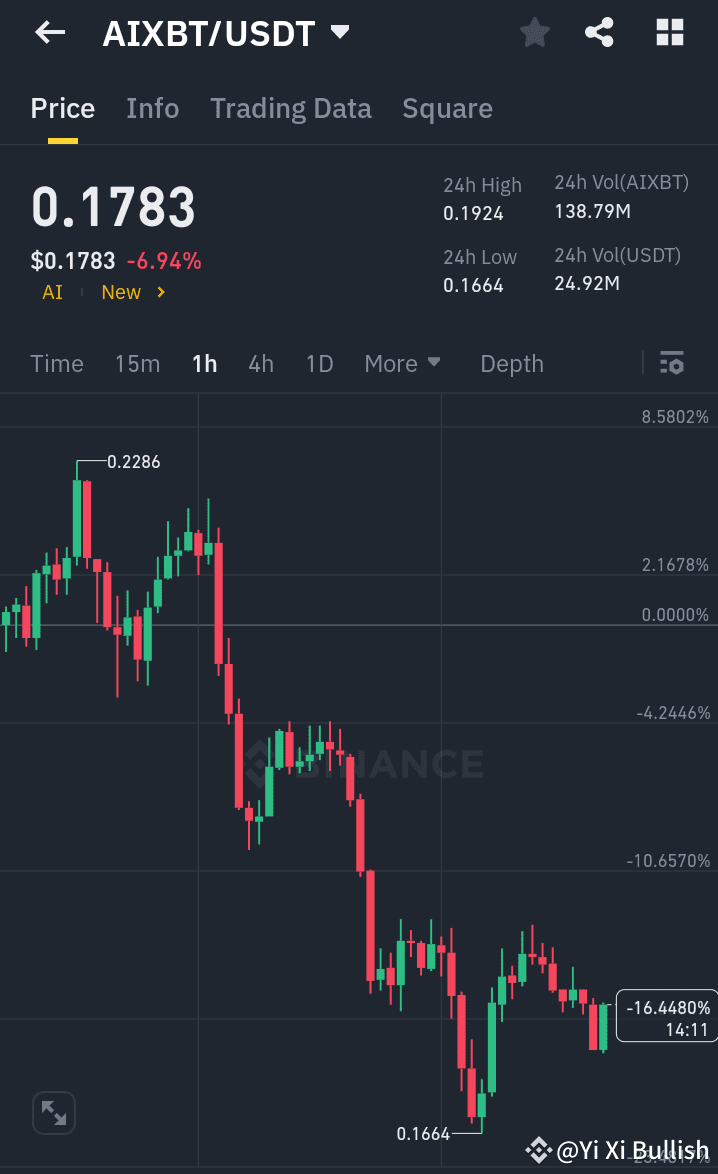This screenshot has width=718, height=1174.
Task: Expand the chart to fullscreen
Action: [53, 1112]
